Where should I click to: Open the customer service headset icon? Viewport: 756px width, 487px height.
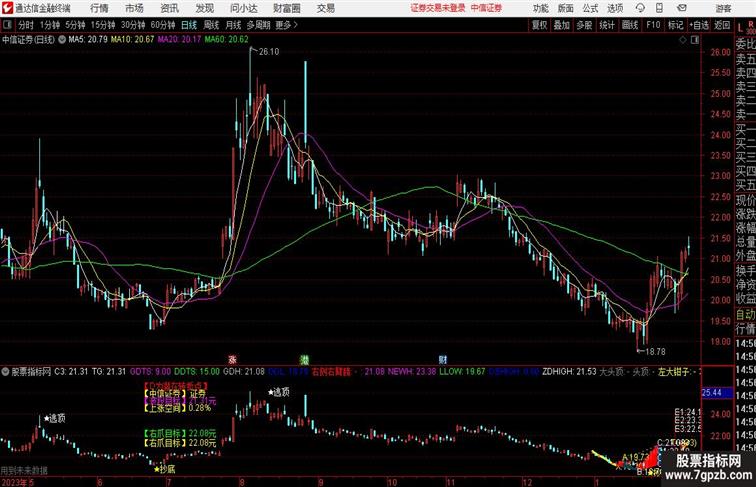pyautogui.click(x=640, y=8)
